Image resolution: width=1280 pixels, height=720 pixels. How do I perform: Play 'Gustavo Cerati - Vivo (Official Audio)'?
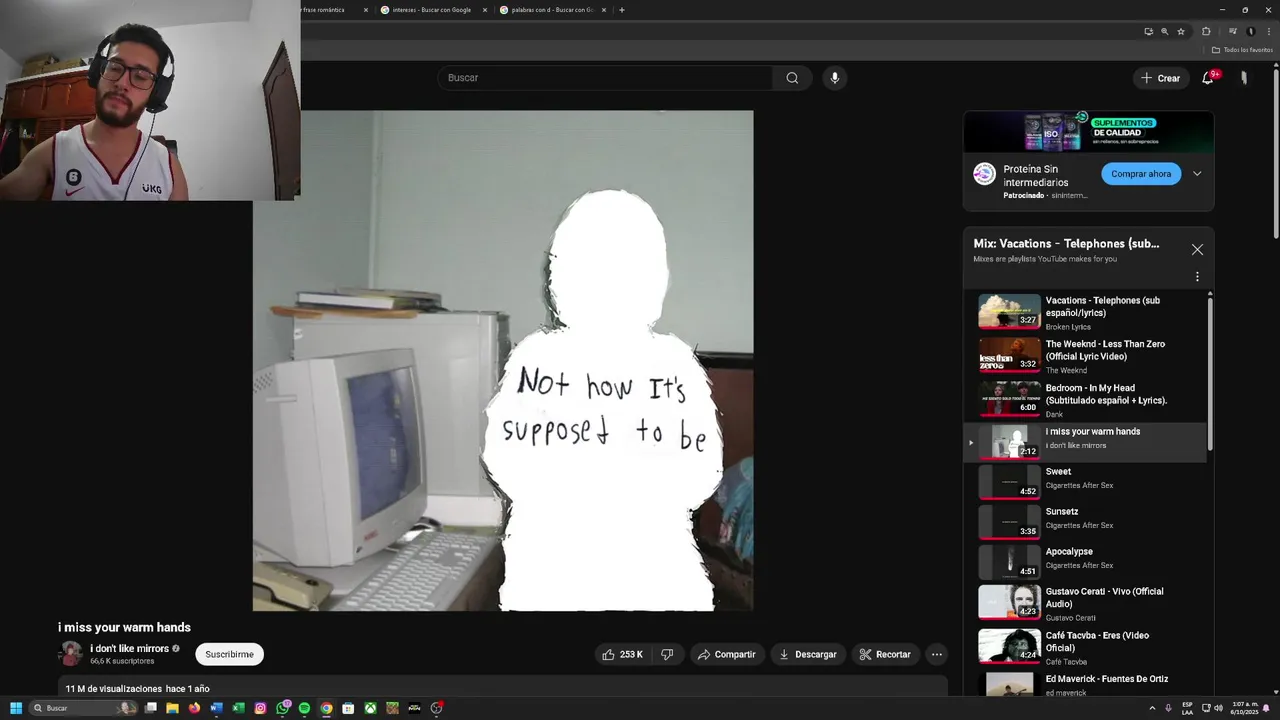(1087, 603)
